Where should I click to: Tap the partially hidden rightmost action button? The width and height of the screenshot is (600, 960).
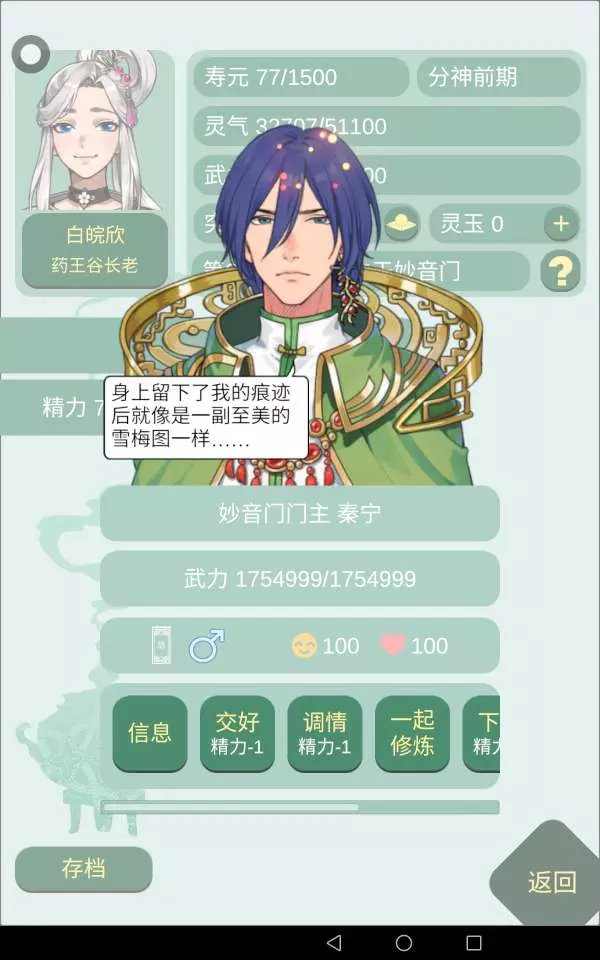pyautogui.click(x=482, y=733)
